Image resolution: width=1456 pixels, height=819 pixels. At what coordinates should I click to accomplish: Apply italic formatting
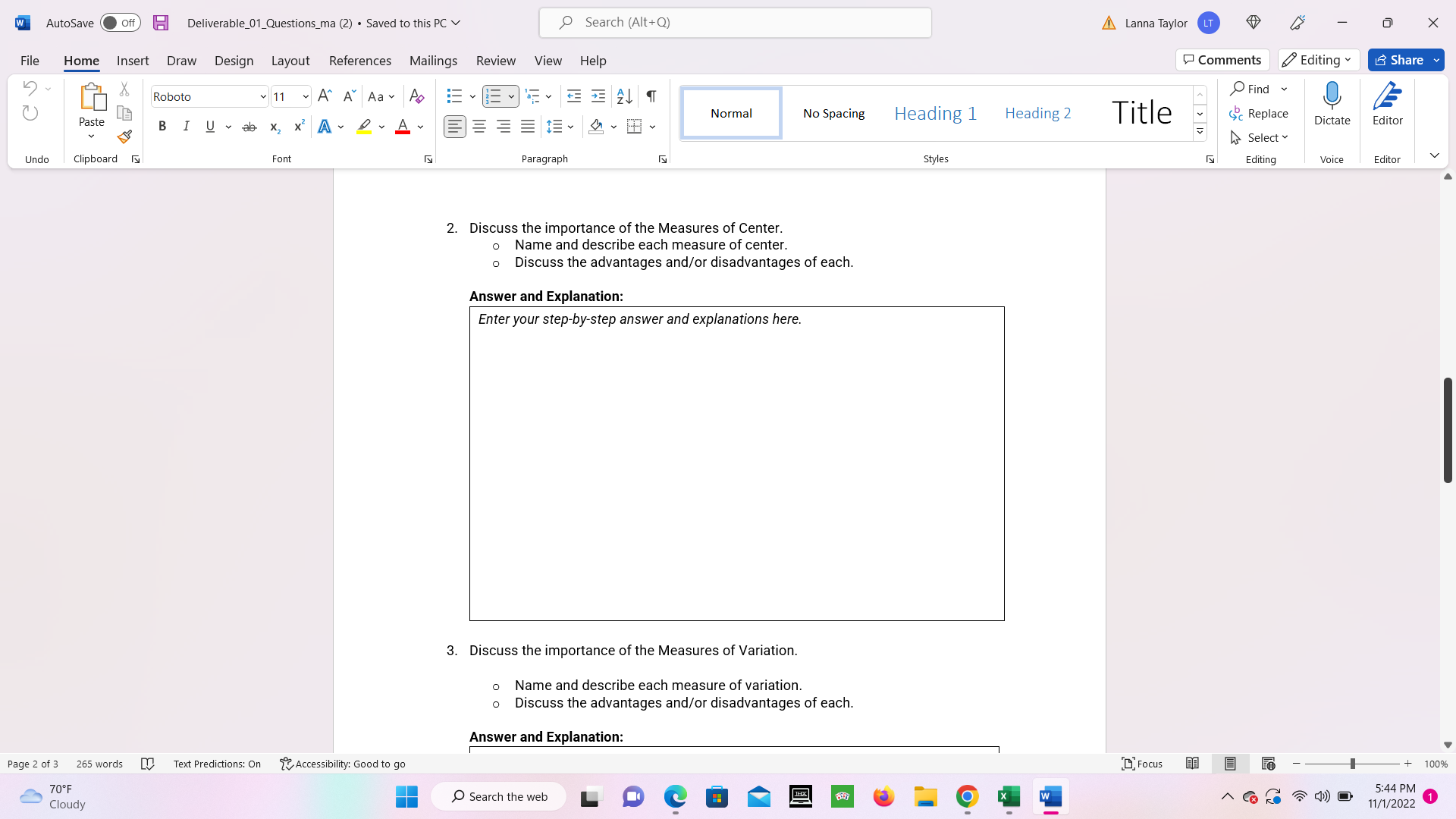[186, 127]
